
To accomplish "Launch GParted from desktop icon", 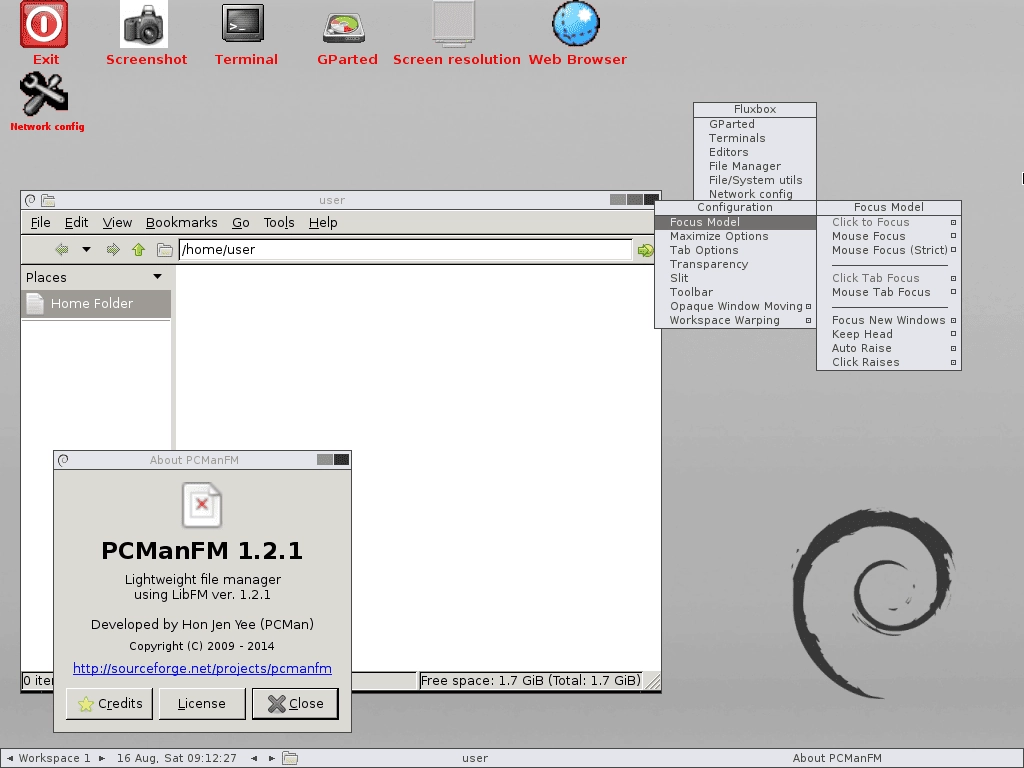I will point(344,28).
